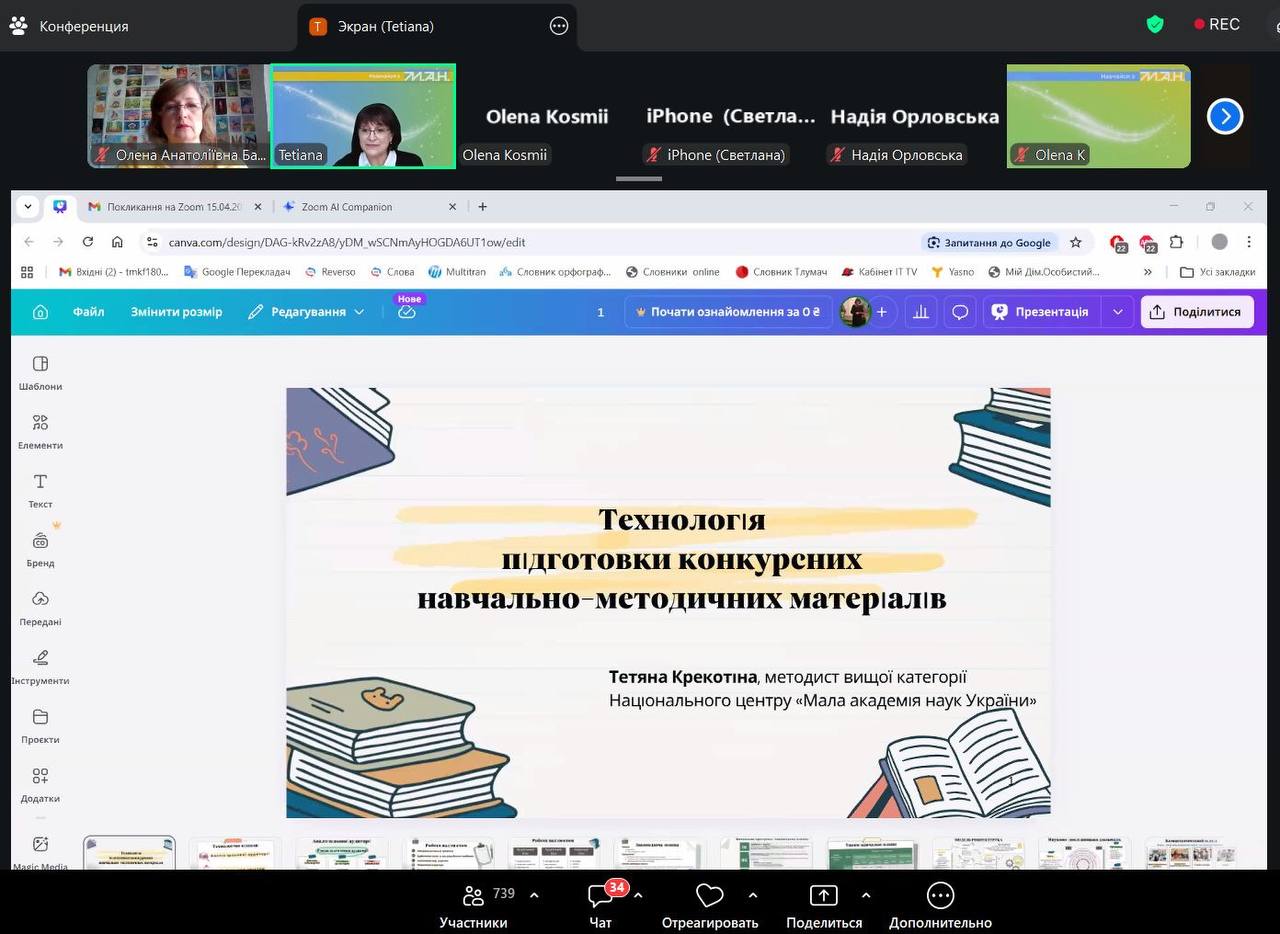Expand the Участники options chevron
The image size is (1280, 934).
click(534, 895)
